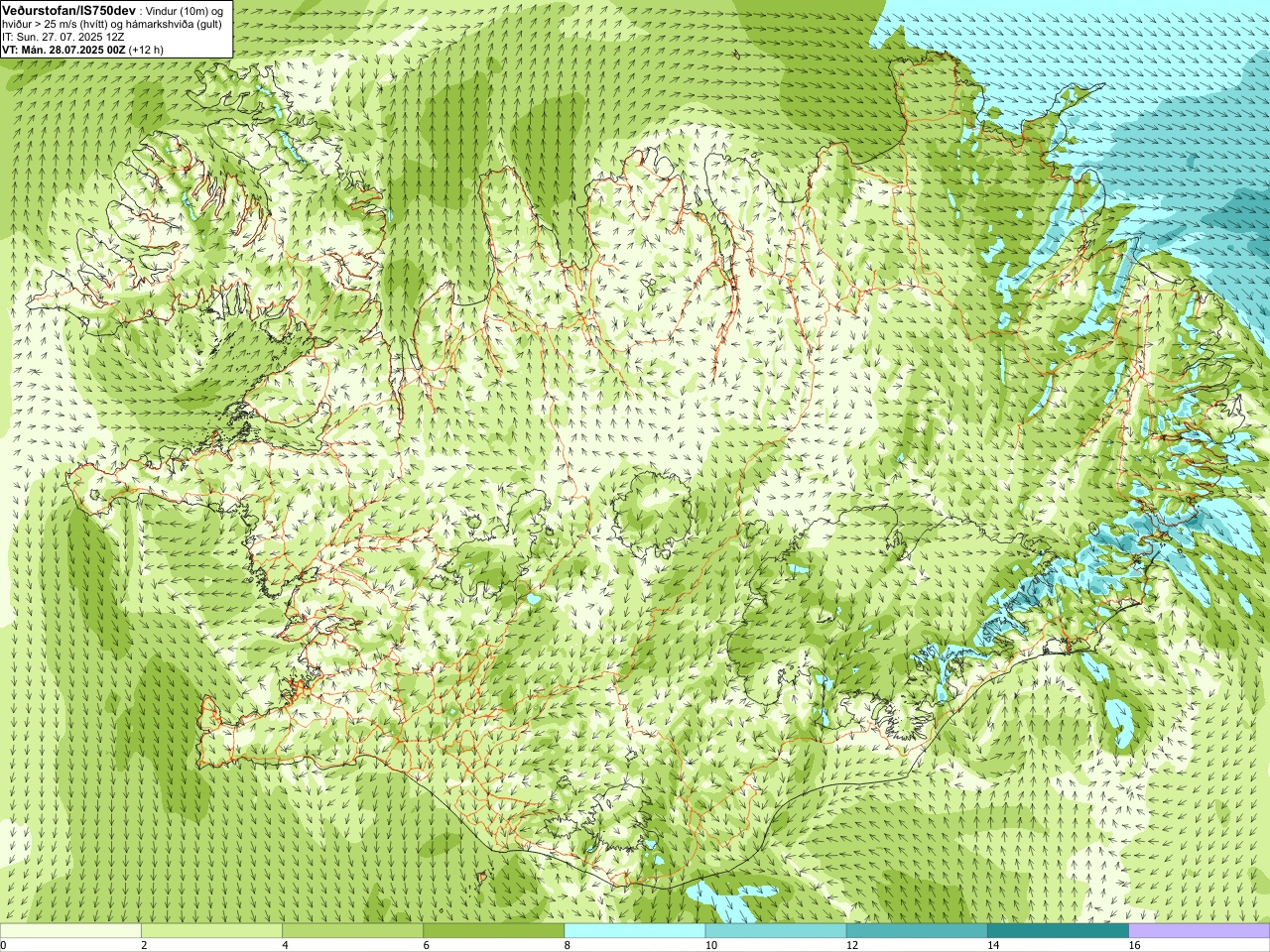The image size is (1270, 952).
Task: Select the 'IT: Sun. 27. 07. 2025 12Z' line
Action: (63, 37)
